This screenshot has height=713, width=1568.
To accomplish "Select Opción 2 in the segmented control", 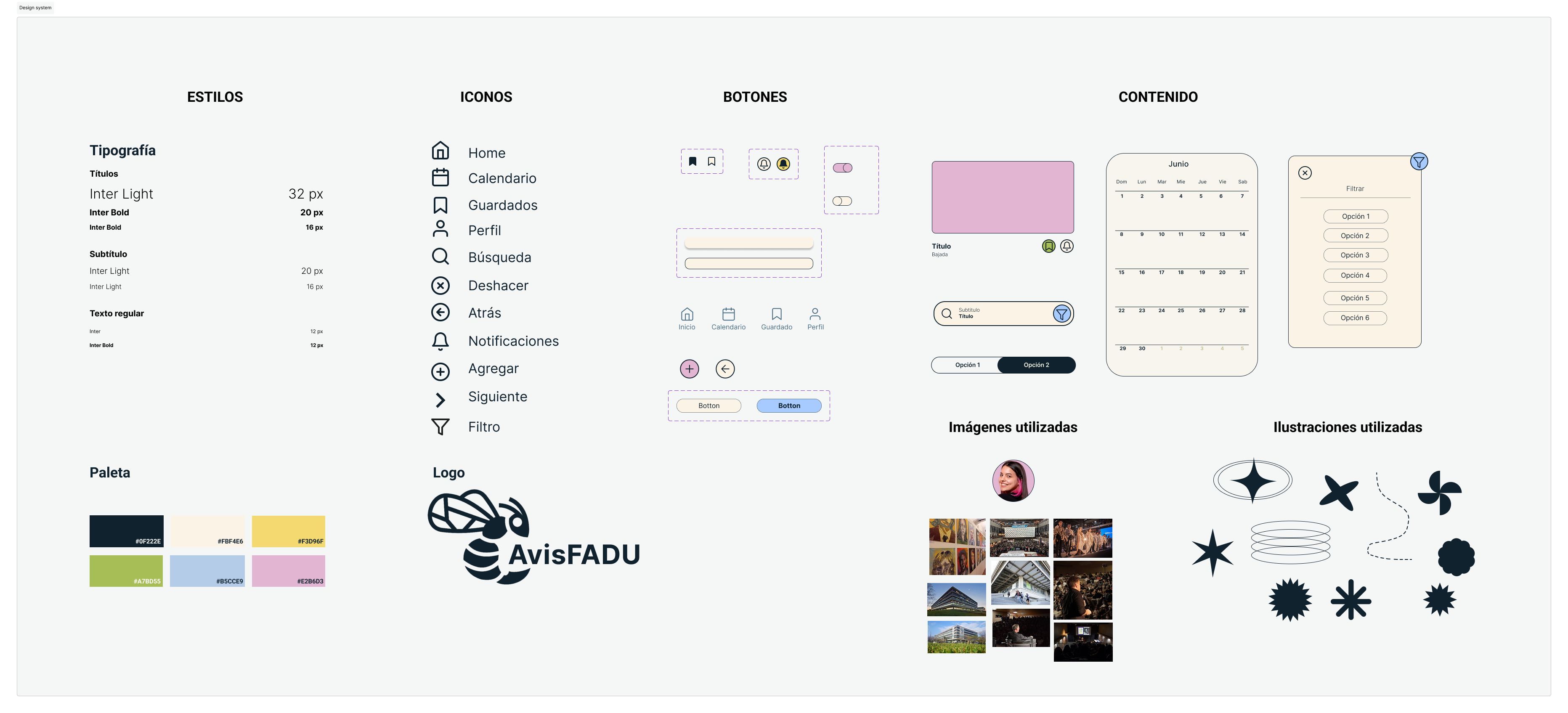I will 1036,365.
